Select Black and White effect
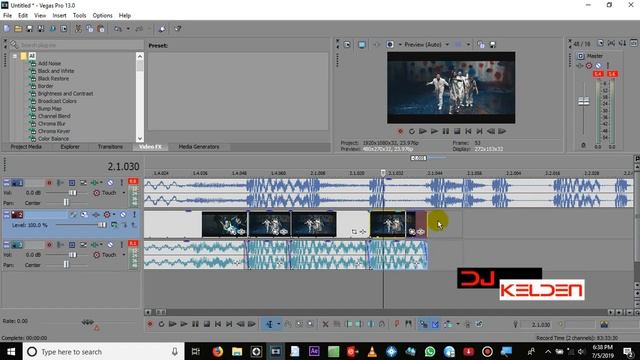Viewport: 640px width, 360px height. 56,71
